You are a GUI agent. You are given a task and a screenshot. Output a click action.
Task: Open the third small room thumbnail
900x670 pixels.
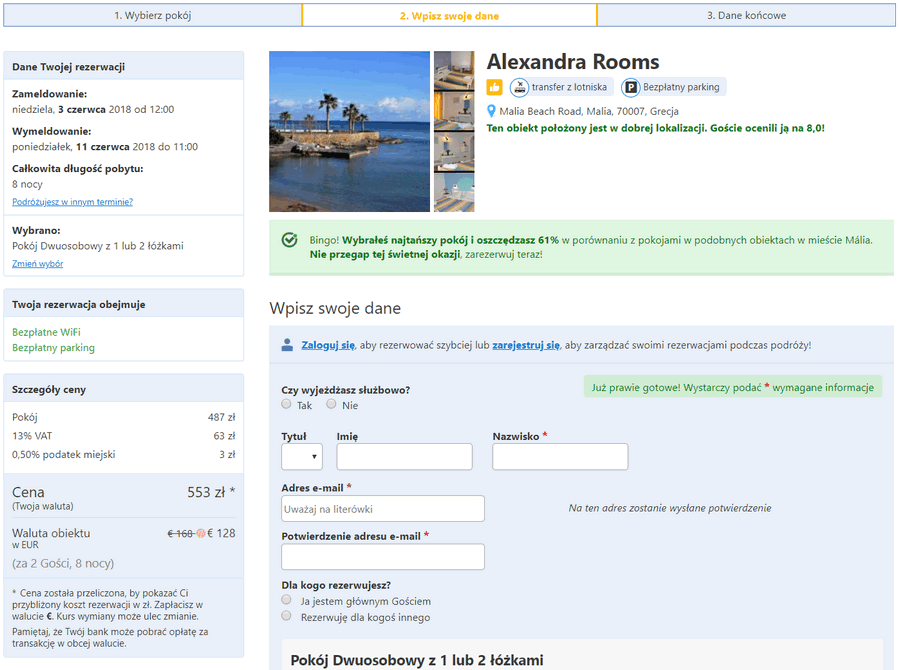[x=454, y=152]
